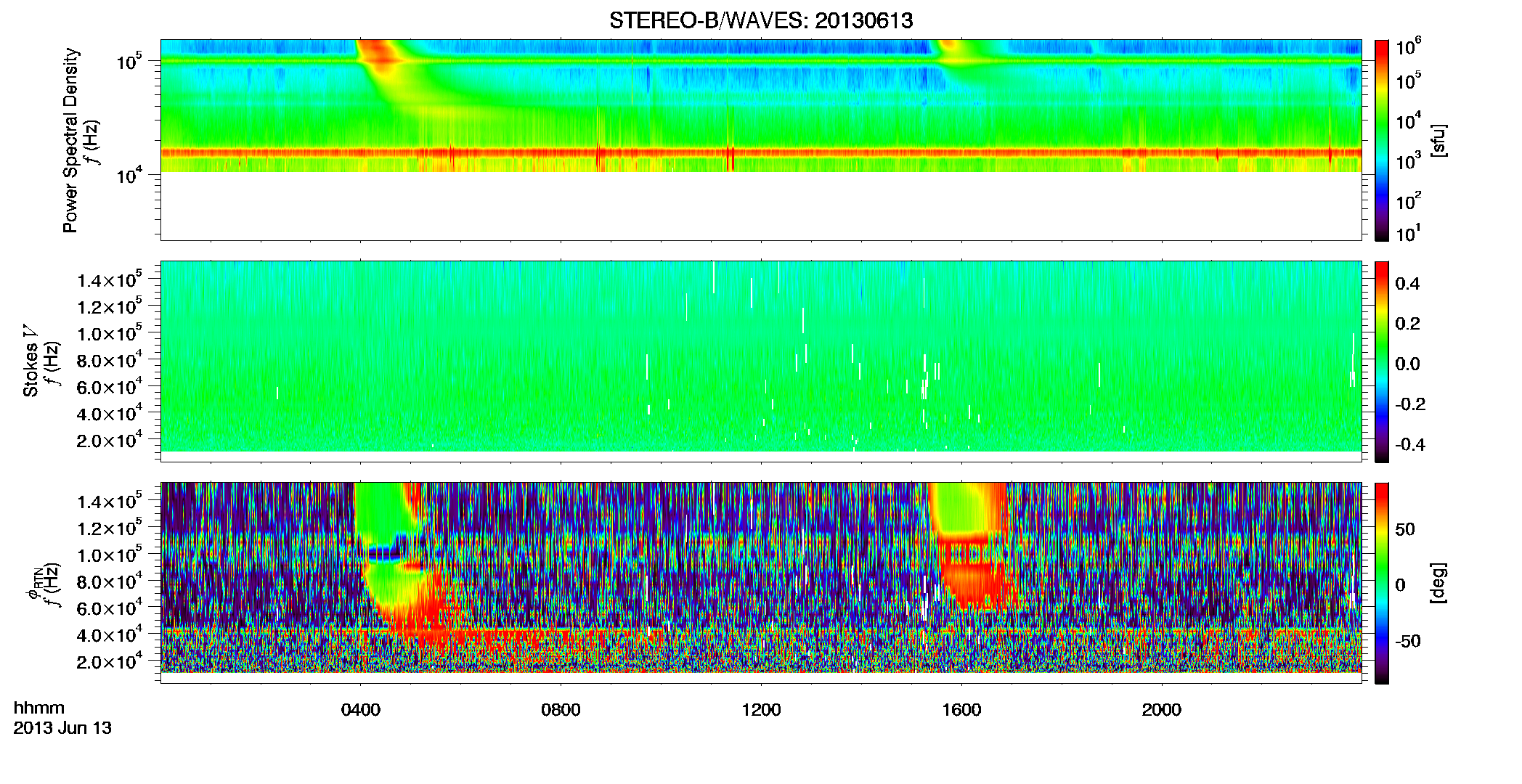Click the 10^3 label on the sfu color bar
Viewport: 1522px width, 784px height.
(1408, 161)
